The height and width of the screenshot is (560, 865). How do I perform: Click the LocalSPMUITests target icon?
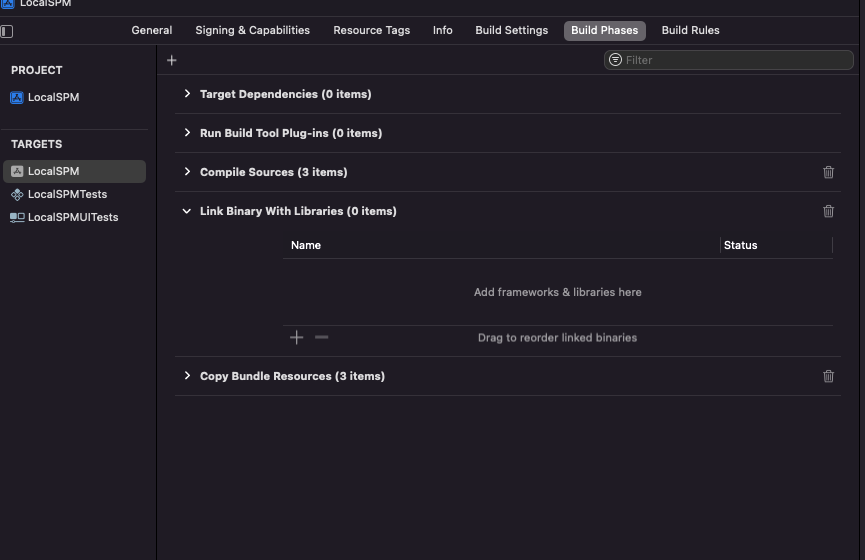pos(17,217)
